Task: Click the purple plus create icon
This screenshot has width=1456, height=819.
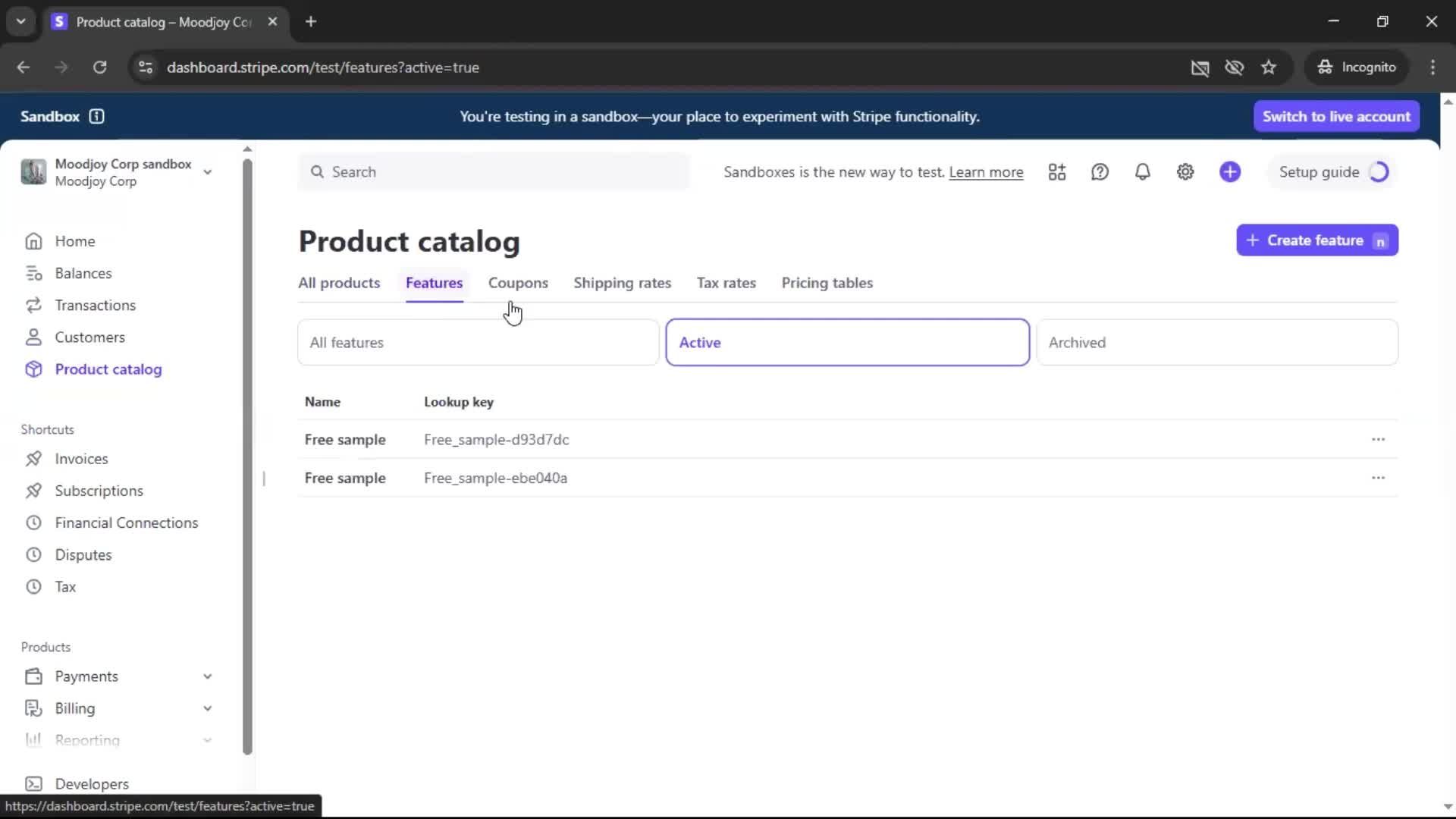Action: [1230, 172]
